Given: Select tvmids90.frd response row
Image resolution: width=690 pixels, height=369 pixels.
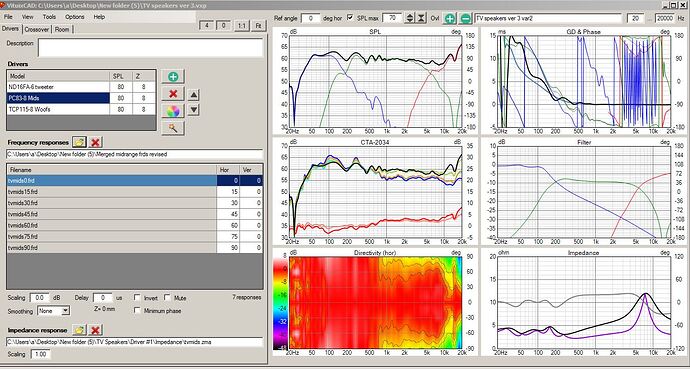Looking at the screenshot, I should click(x=135, y=248).
